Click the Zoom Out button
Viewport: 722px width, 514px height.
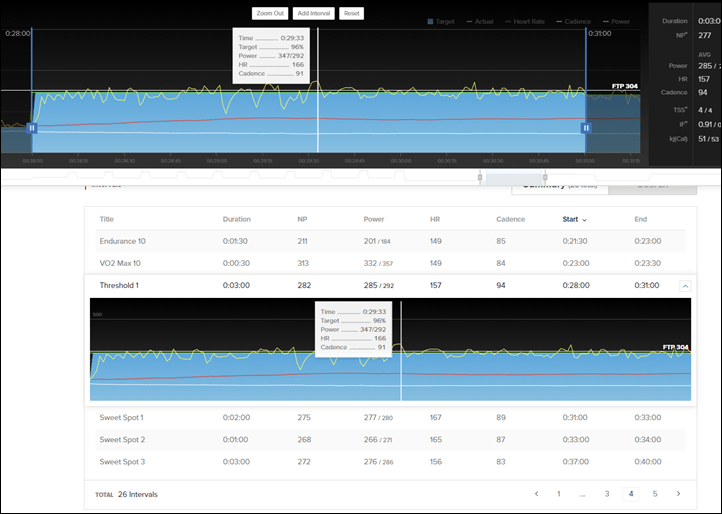pyautogui.click(x=270, y=13)
